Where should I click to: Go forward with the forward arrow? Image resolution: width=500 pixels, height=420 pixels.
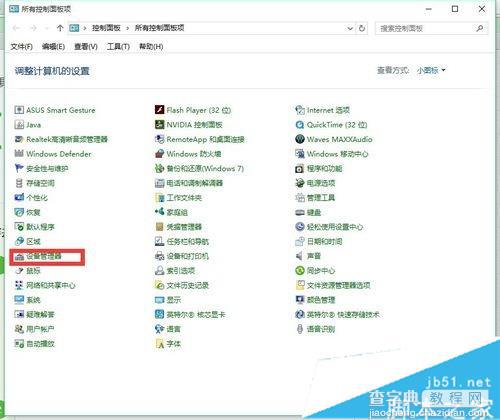tap(33, 28)
